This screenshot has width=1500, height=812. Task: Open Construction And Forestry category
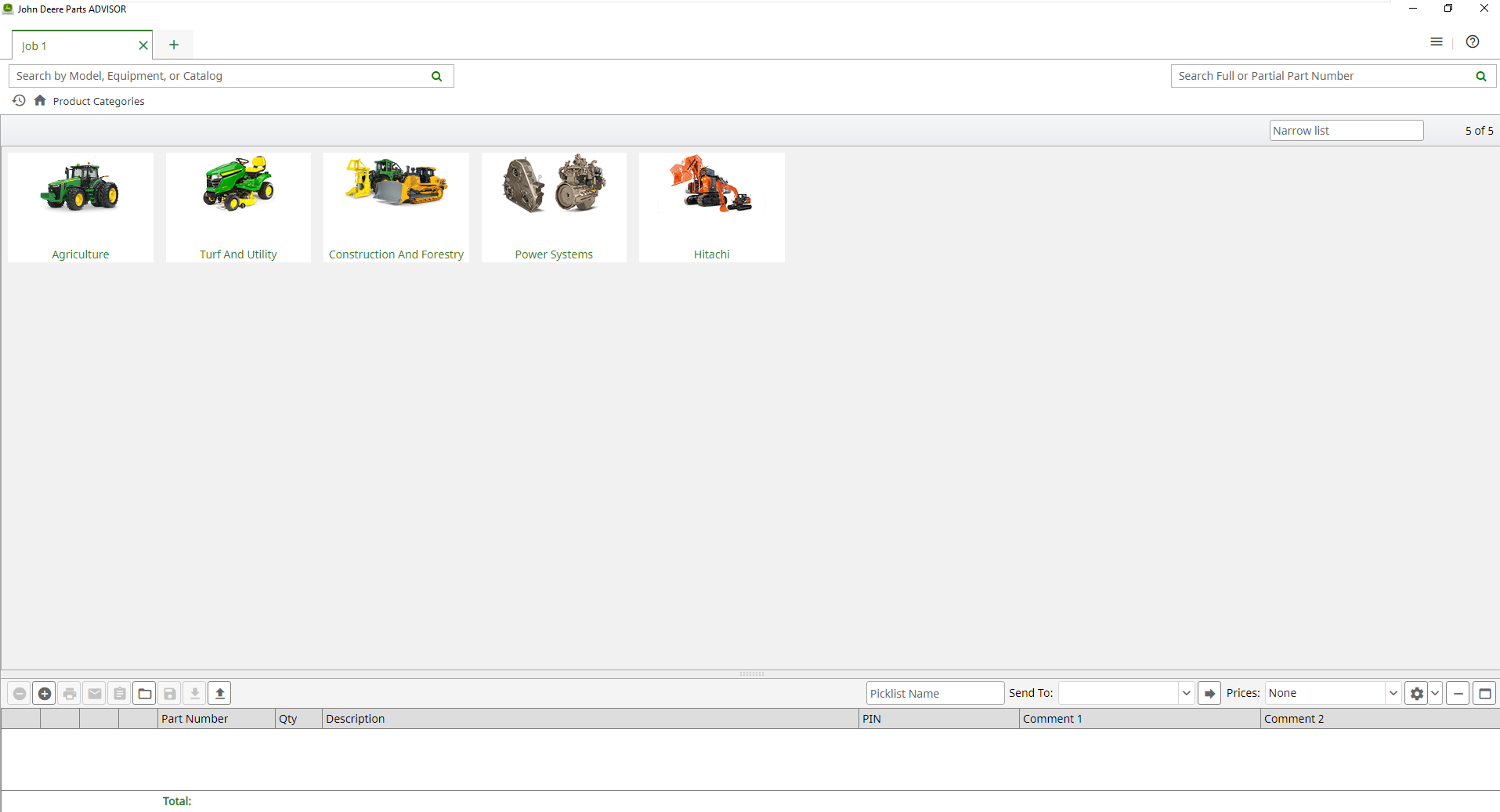coord(396,208)
